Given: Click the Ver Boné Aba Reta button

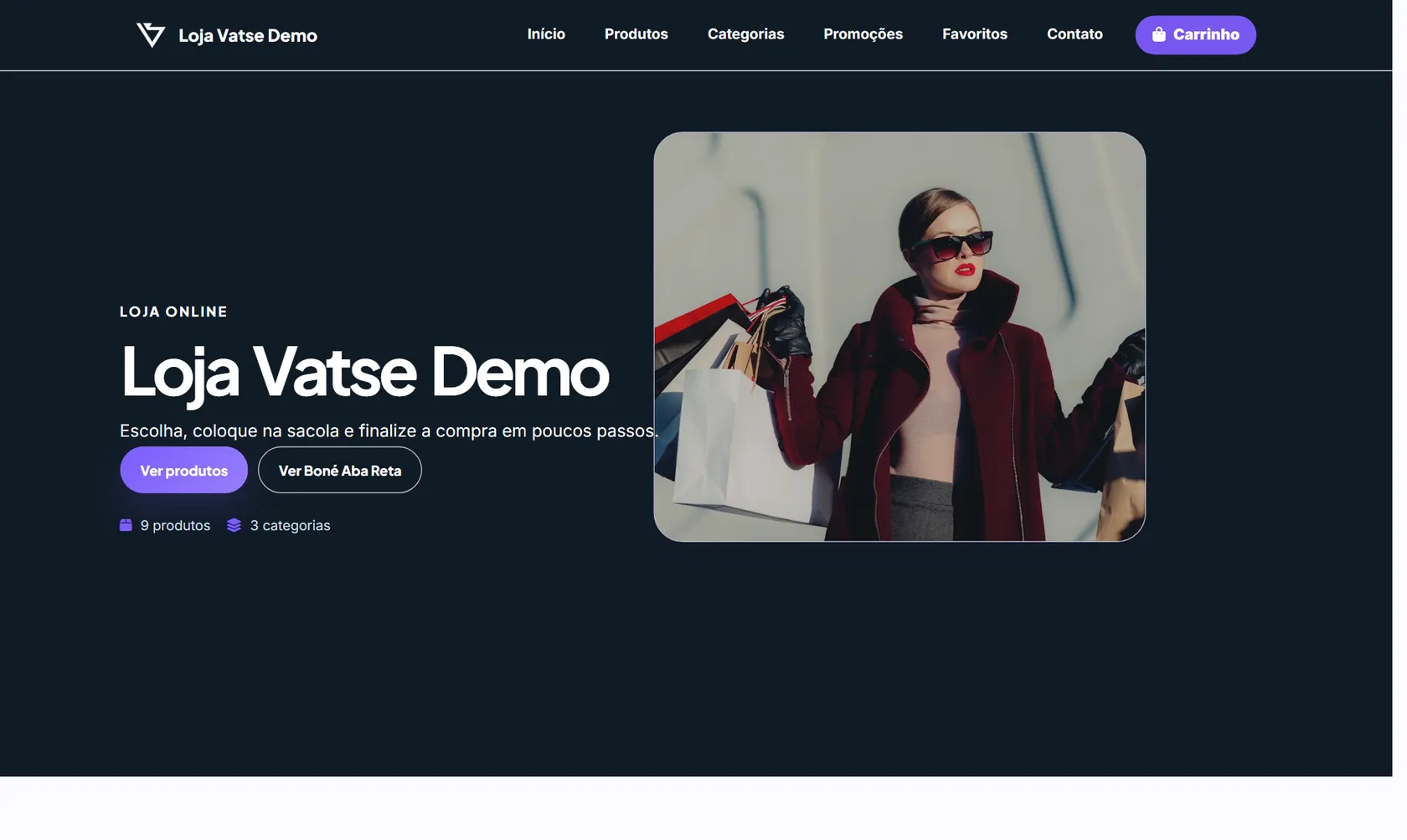Looking at the screenshot, I should click(x=340, y=470).
